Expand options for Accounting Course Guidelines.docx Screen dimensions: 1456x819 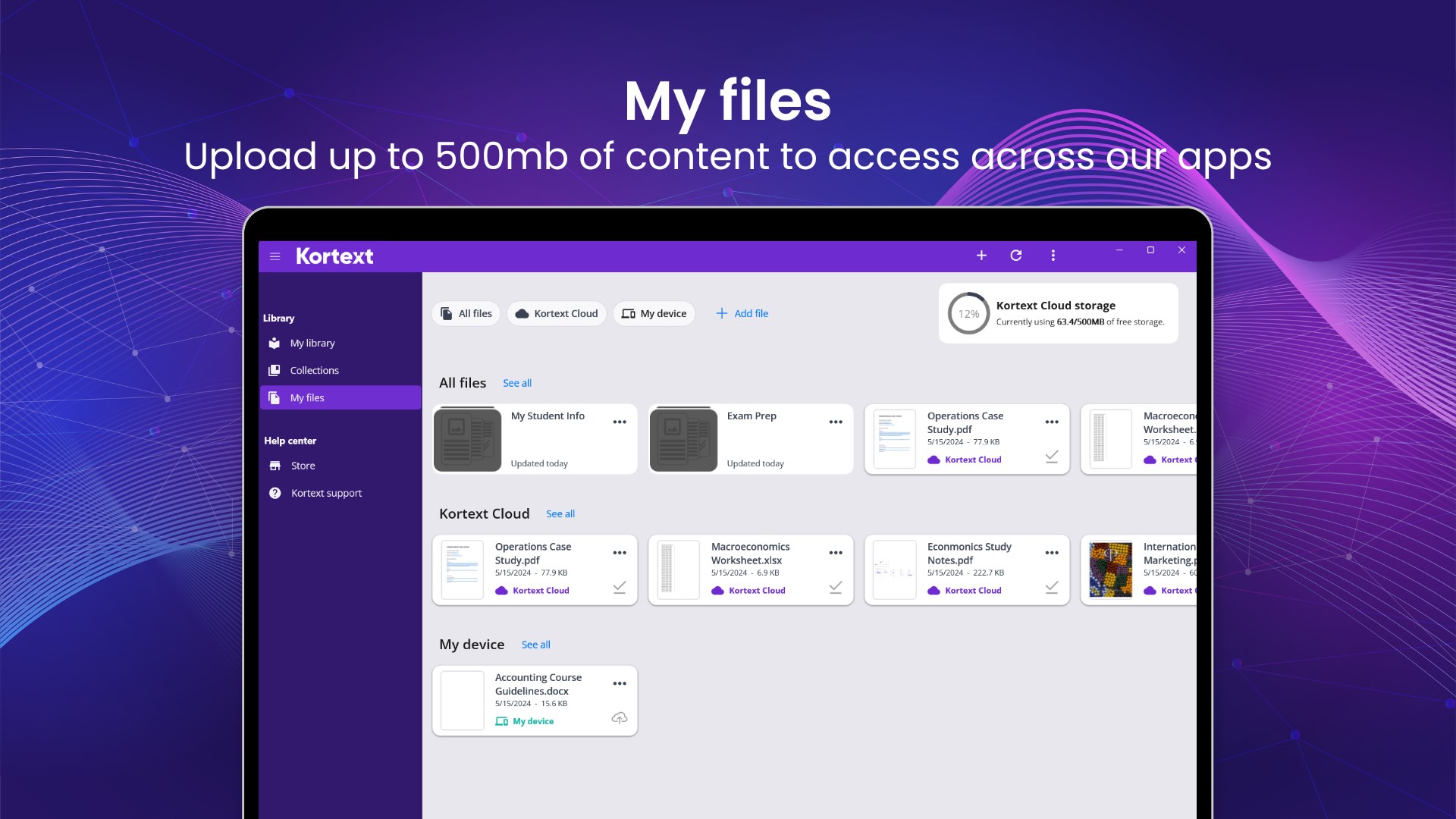(x=620, y=684)
